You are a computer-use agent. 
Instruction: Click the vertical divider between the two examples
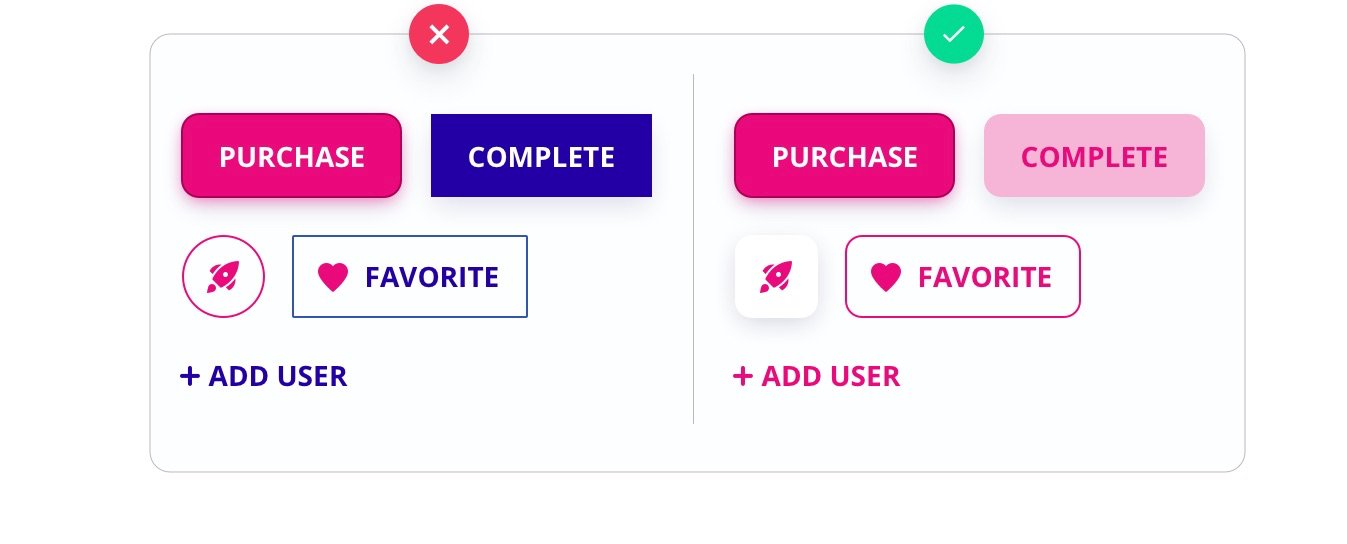[x=693, y=248]
